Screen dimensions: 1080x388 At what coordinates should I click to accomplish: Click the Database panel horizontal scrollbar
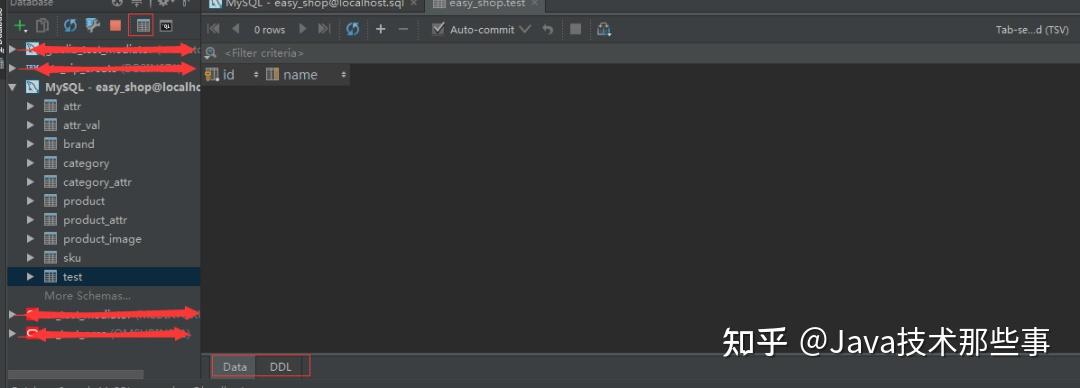pos(76,374)
